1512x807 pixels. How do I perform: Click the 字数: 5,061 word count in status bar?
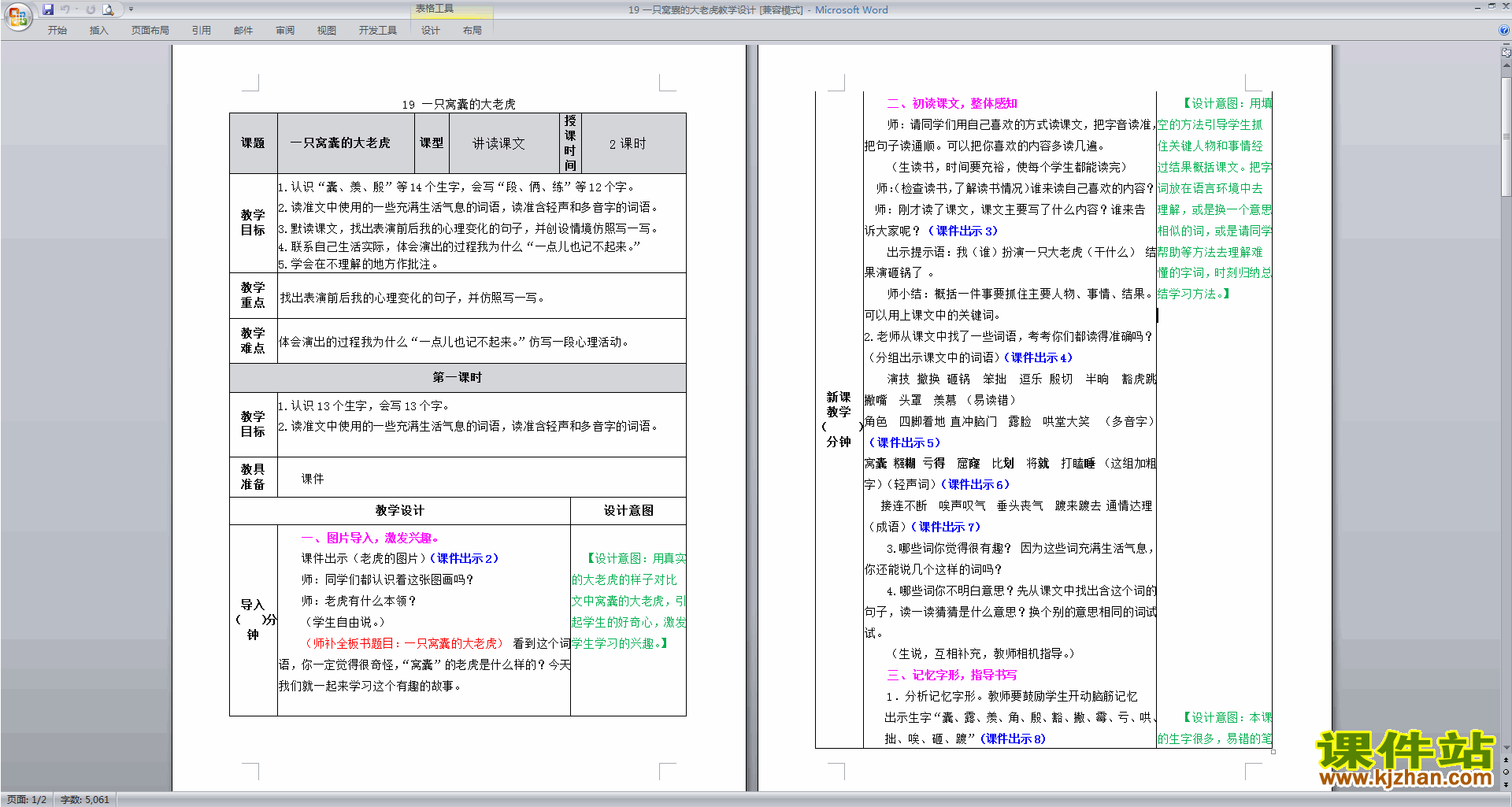click(x=85, y=799)
